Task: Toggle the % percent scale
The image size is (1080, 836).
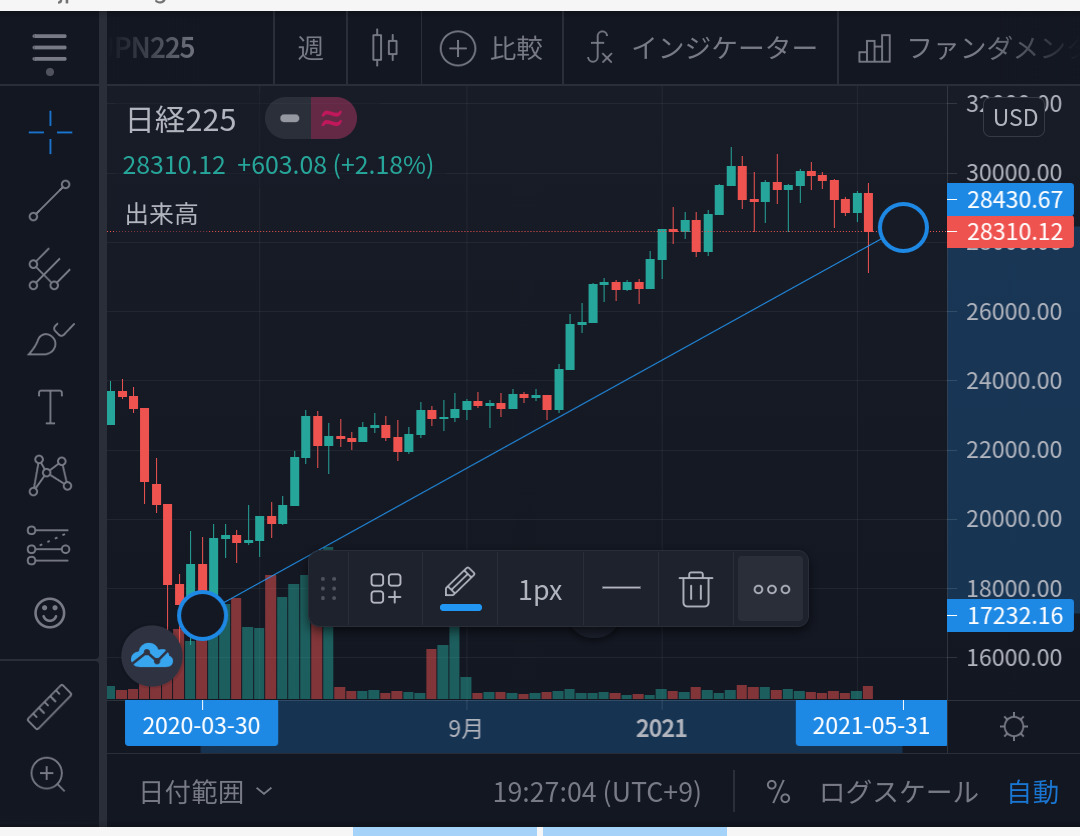Action: click(778, 792)
